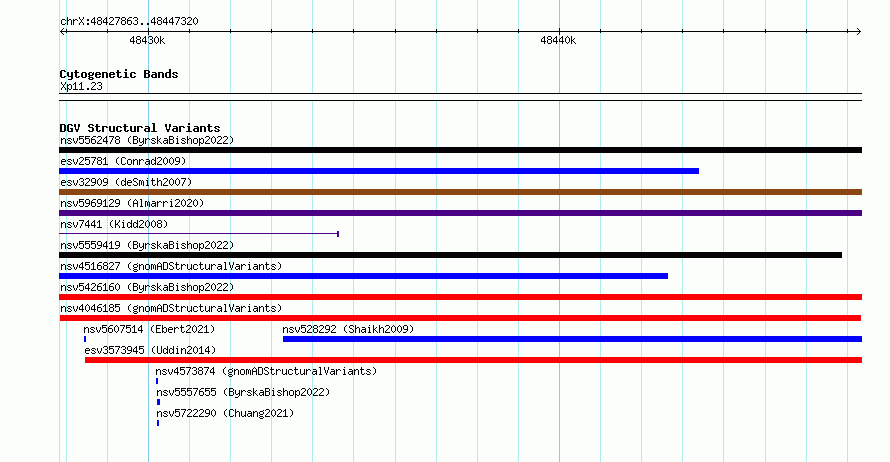Open nsv528292 (Shaikh2009) label
This screenshot has width=890, height=462.
click(348, 329)
